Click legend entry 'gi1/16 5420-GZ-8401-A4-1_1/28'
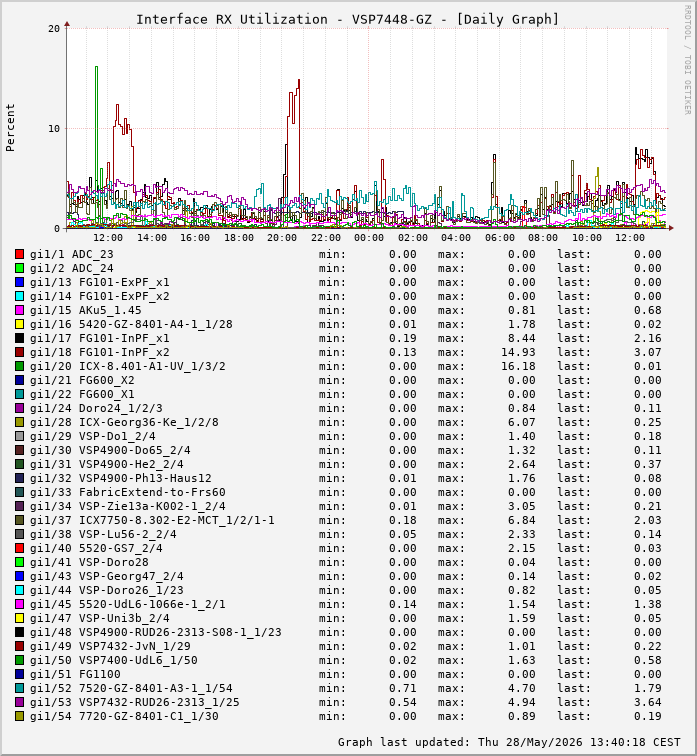697x756 pixels. pyautogui.click(x=131, y=324)
